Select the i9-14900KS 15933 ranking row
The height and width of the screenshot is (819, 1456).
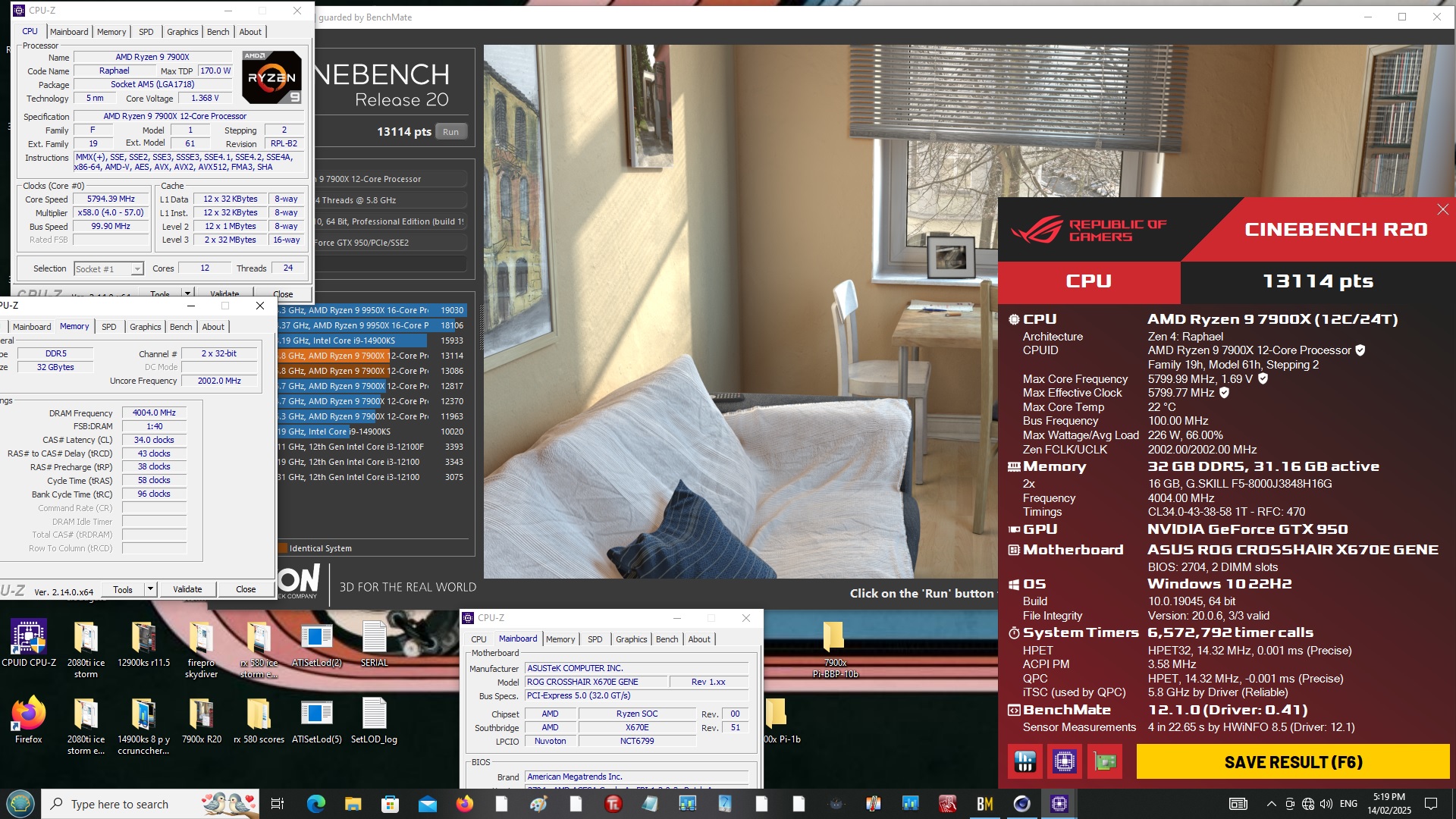coord(372,340)
